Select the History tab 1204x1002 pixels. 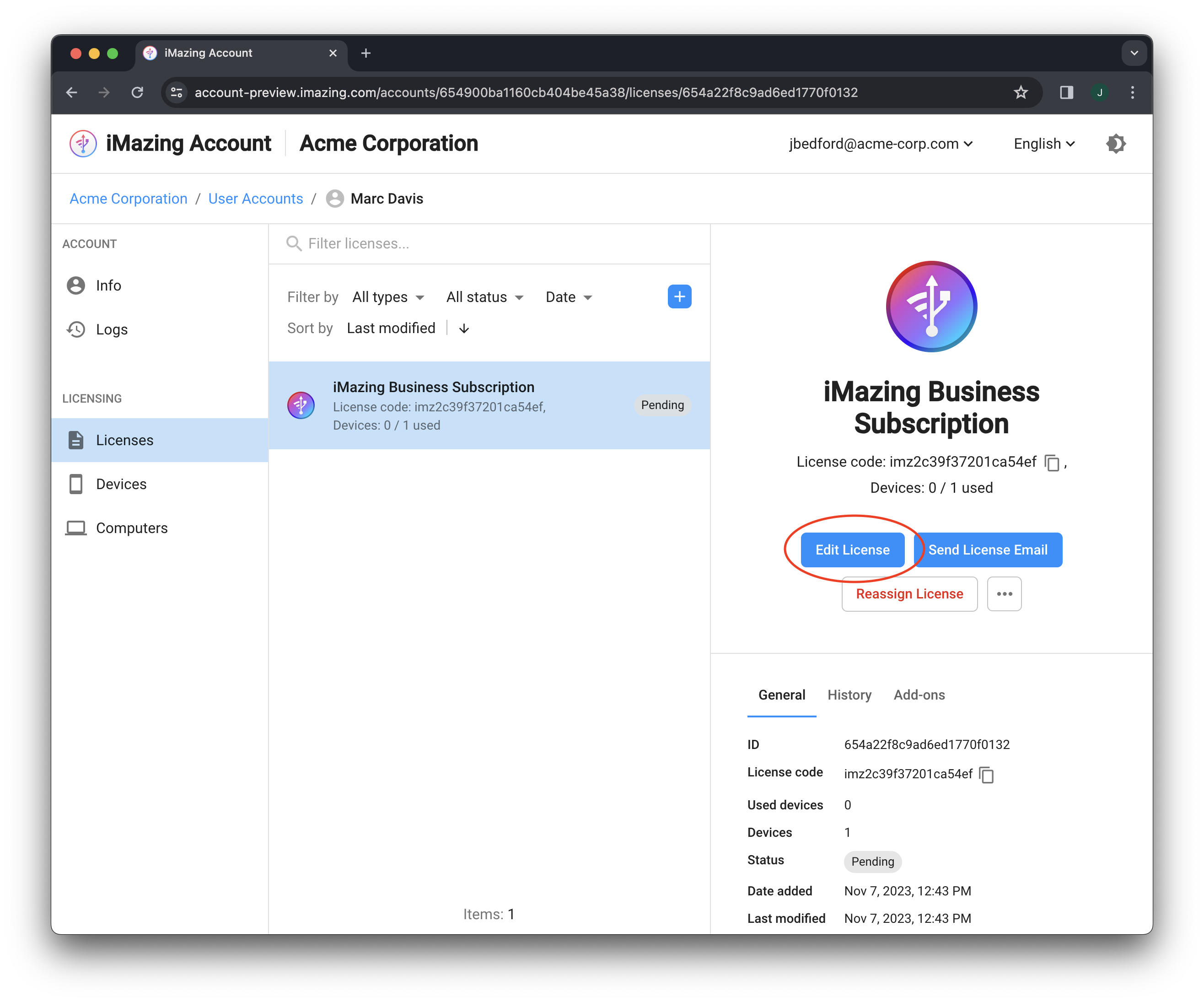[x=849, y=695]
